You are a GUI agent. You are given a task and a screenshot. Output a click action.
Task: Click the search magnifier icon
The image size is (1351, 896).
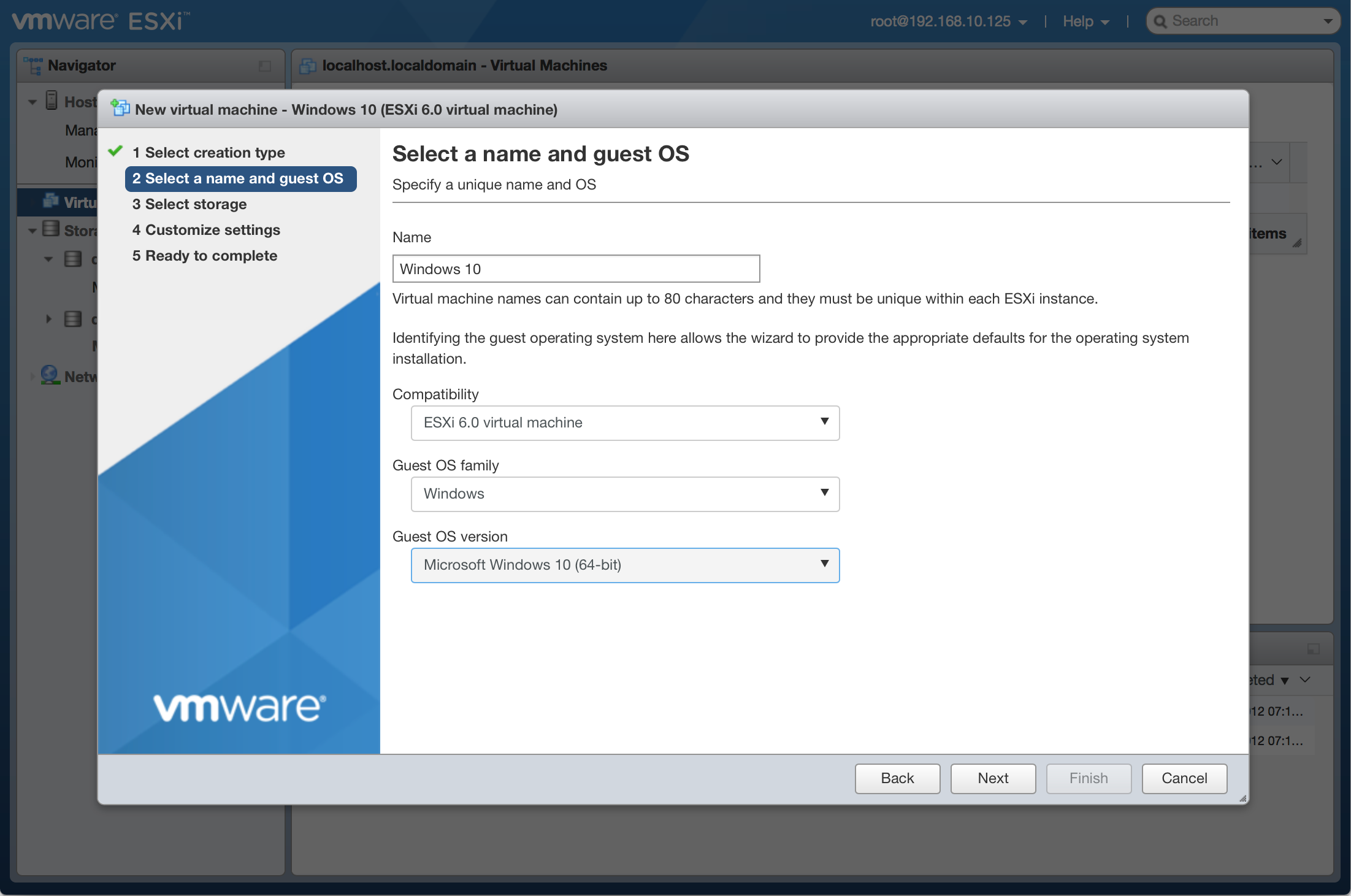tap(1160, 21)
